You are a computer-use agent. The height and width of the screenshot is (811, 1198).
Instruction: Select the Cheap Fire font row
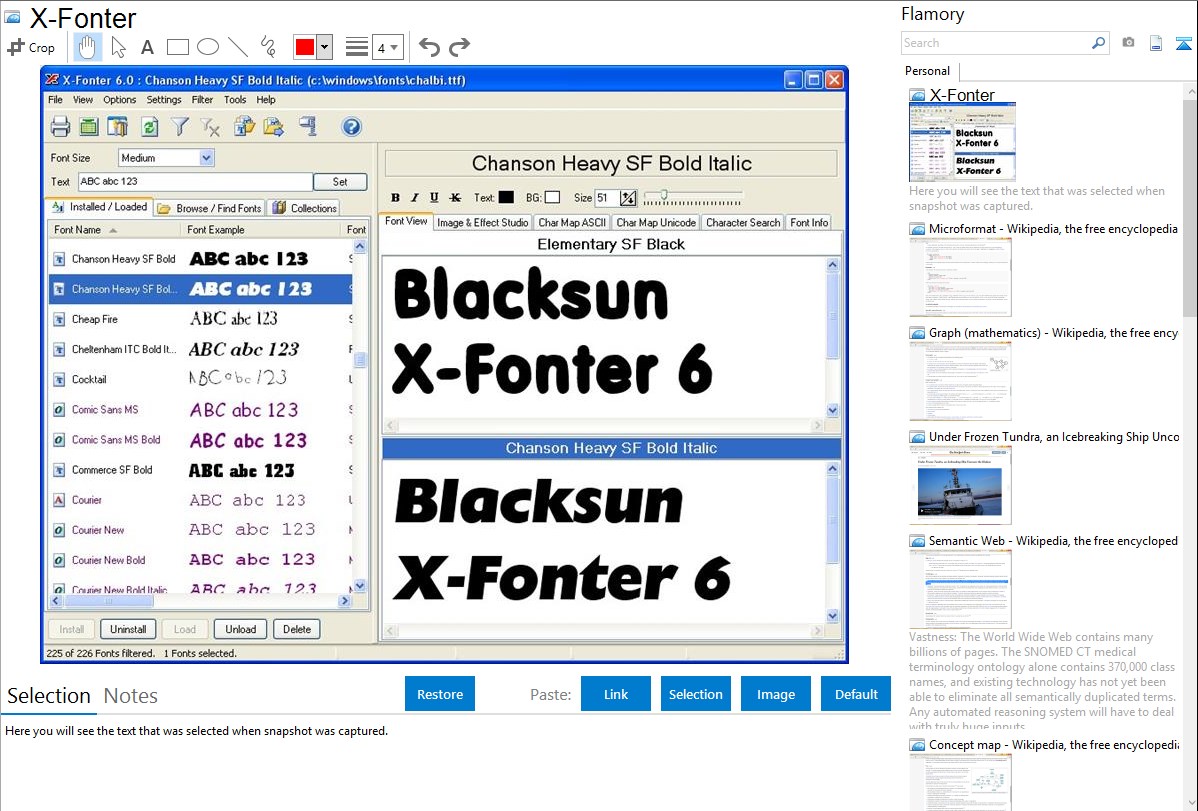tap(200, 319)
